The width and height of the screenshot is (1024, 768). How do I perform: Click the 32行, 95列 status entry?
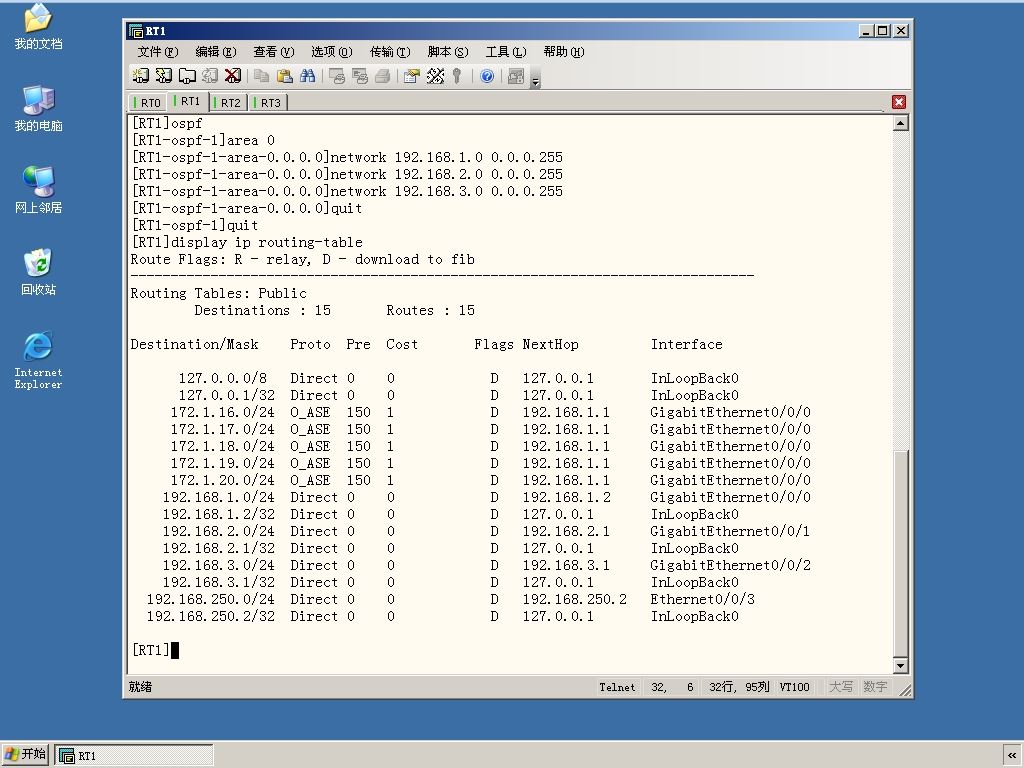click(739, 687)
